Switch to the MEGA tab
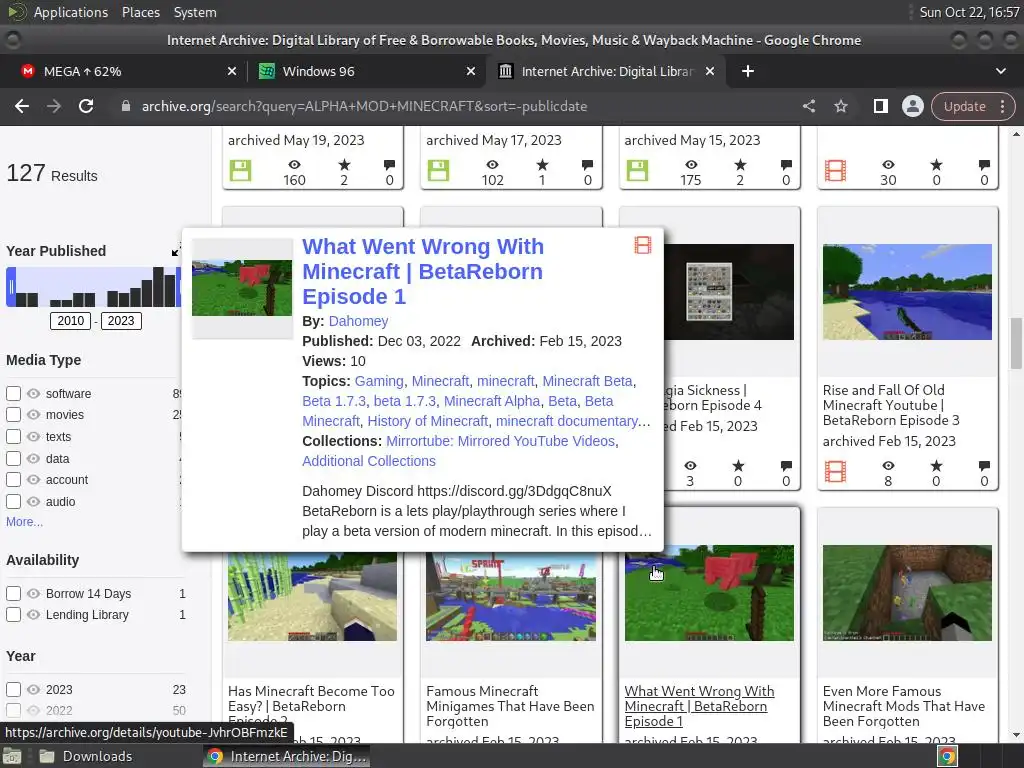This screenshot has height=768, width=1024. tap(127, 71)
